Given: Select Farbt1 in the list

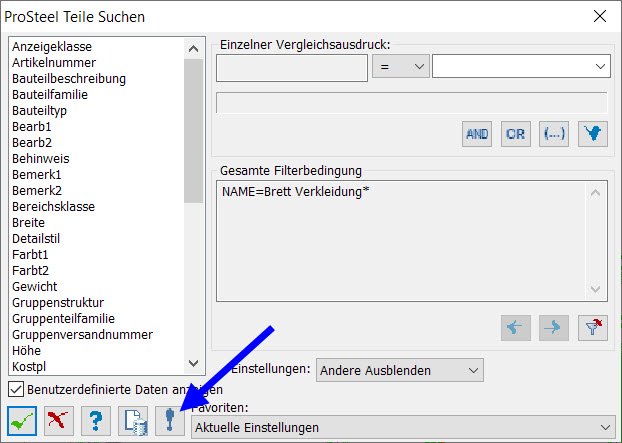Looking at the screenshot, I should coord(30,255).
